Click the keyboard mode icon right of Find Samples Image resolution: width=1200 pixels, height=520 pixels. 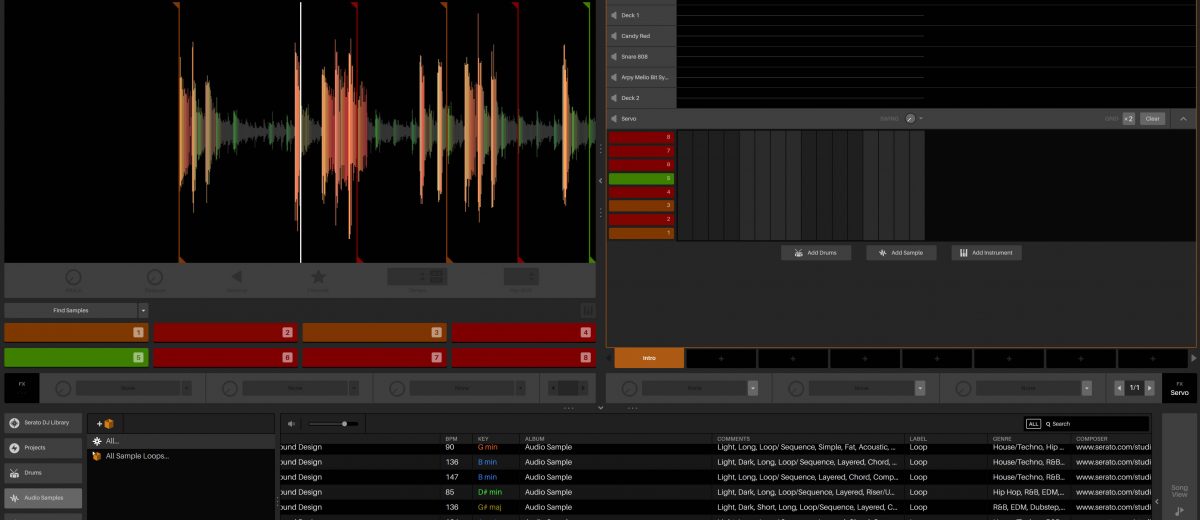(x=588, y=311)
